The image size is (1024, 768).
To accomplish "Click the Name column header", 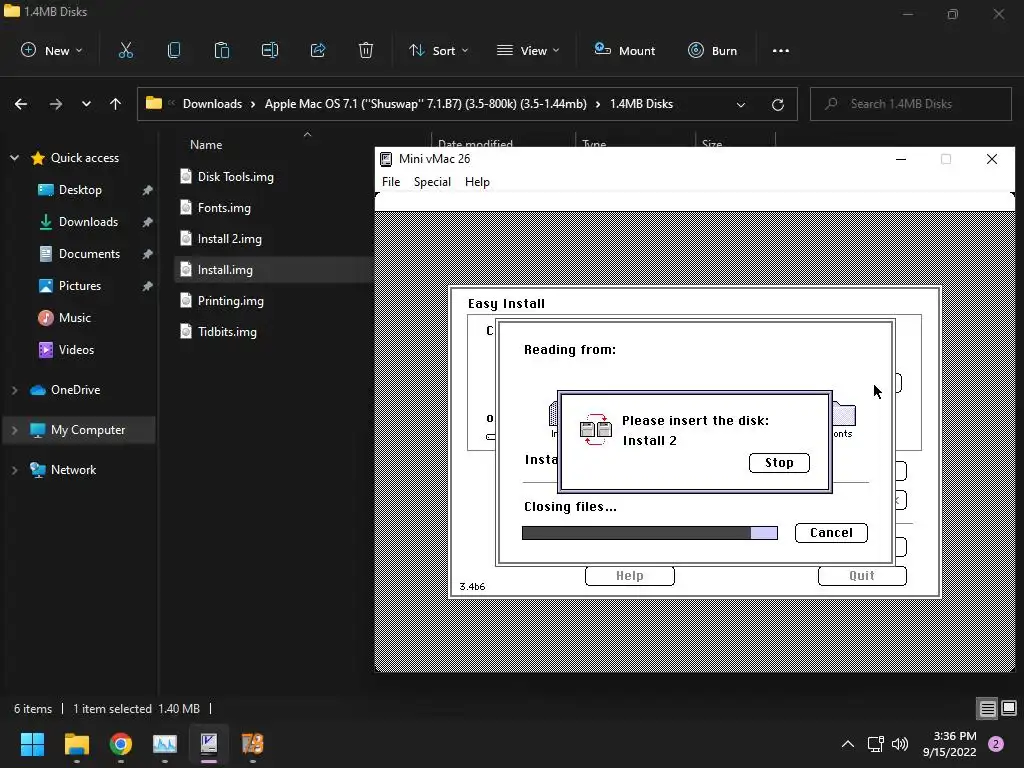I will coord(206,145).
